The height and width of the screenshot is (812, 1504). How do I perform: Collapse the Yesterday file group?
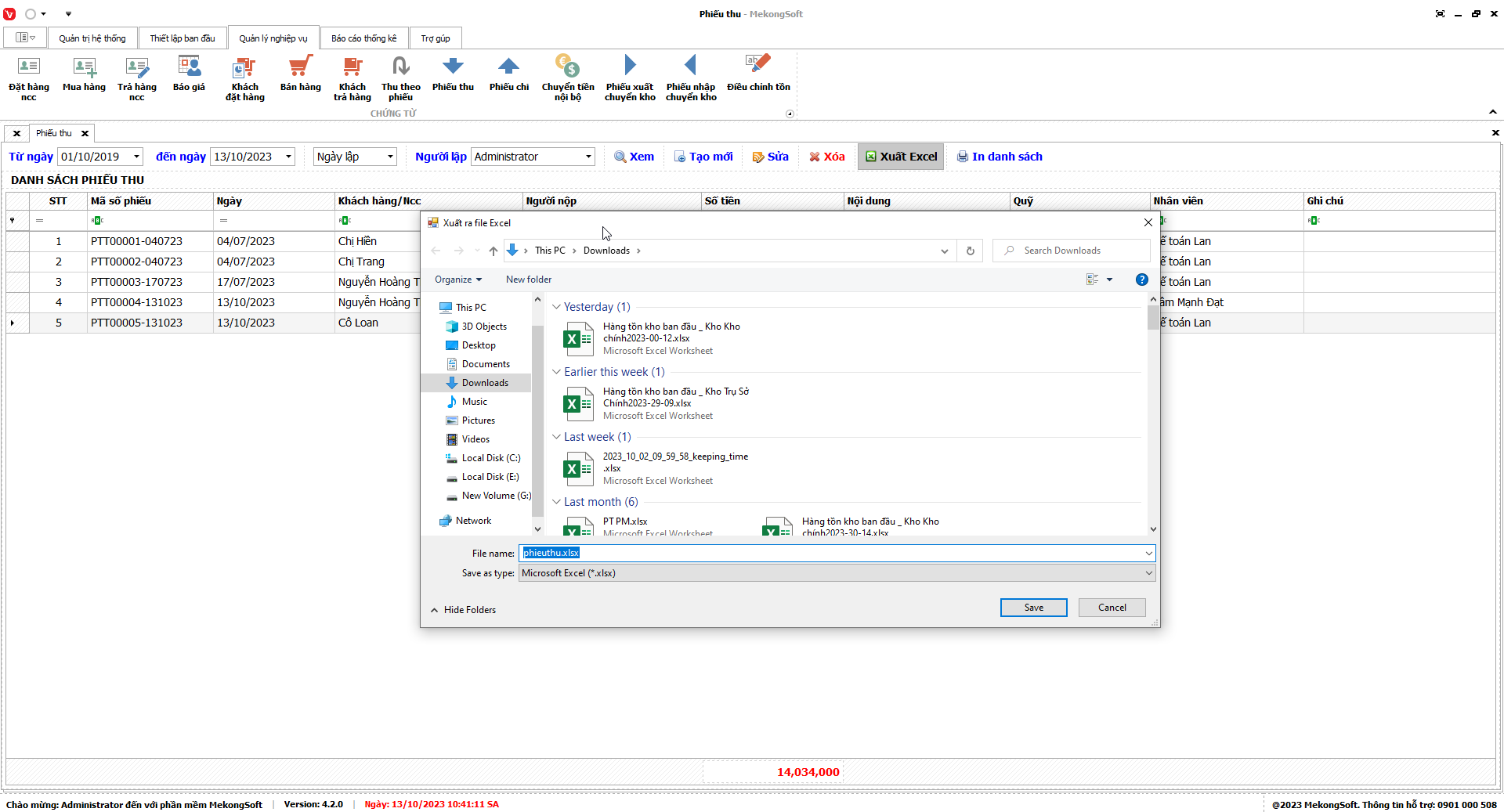[556, 307]
